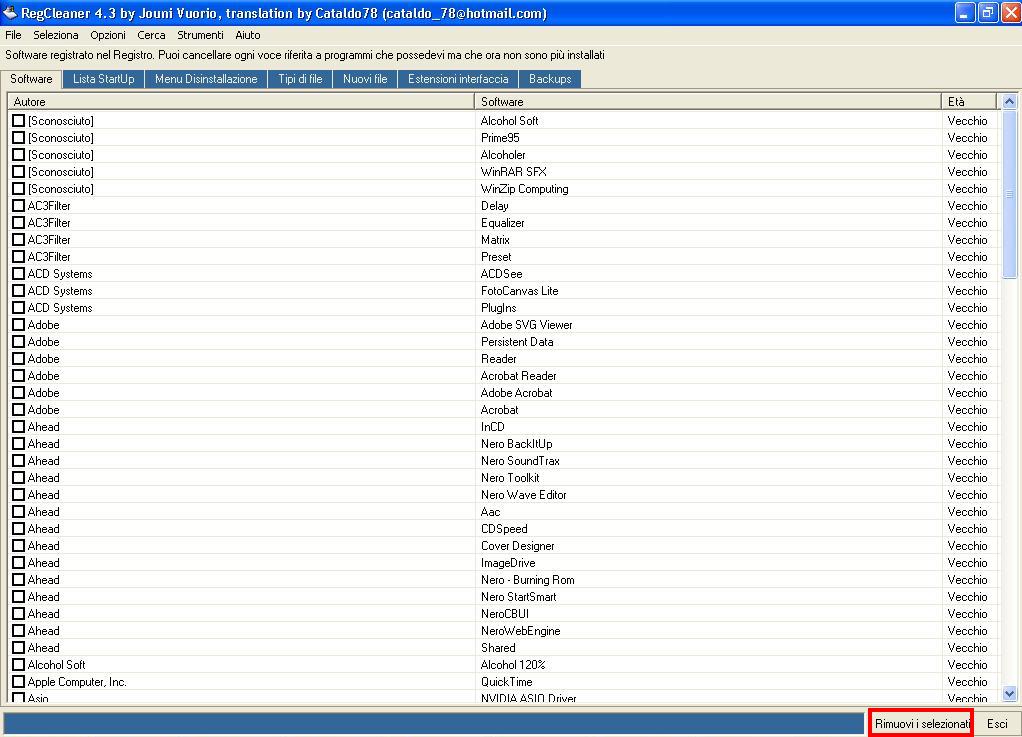1022x737 pixels.
Task: Click the Esci button
Action: coord(997,723)
